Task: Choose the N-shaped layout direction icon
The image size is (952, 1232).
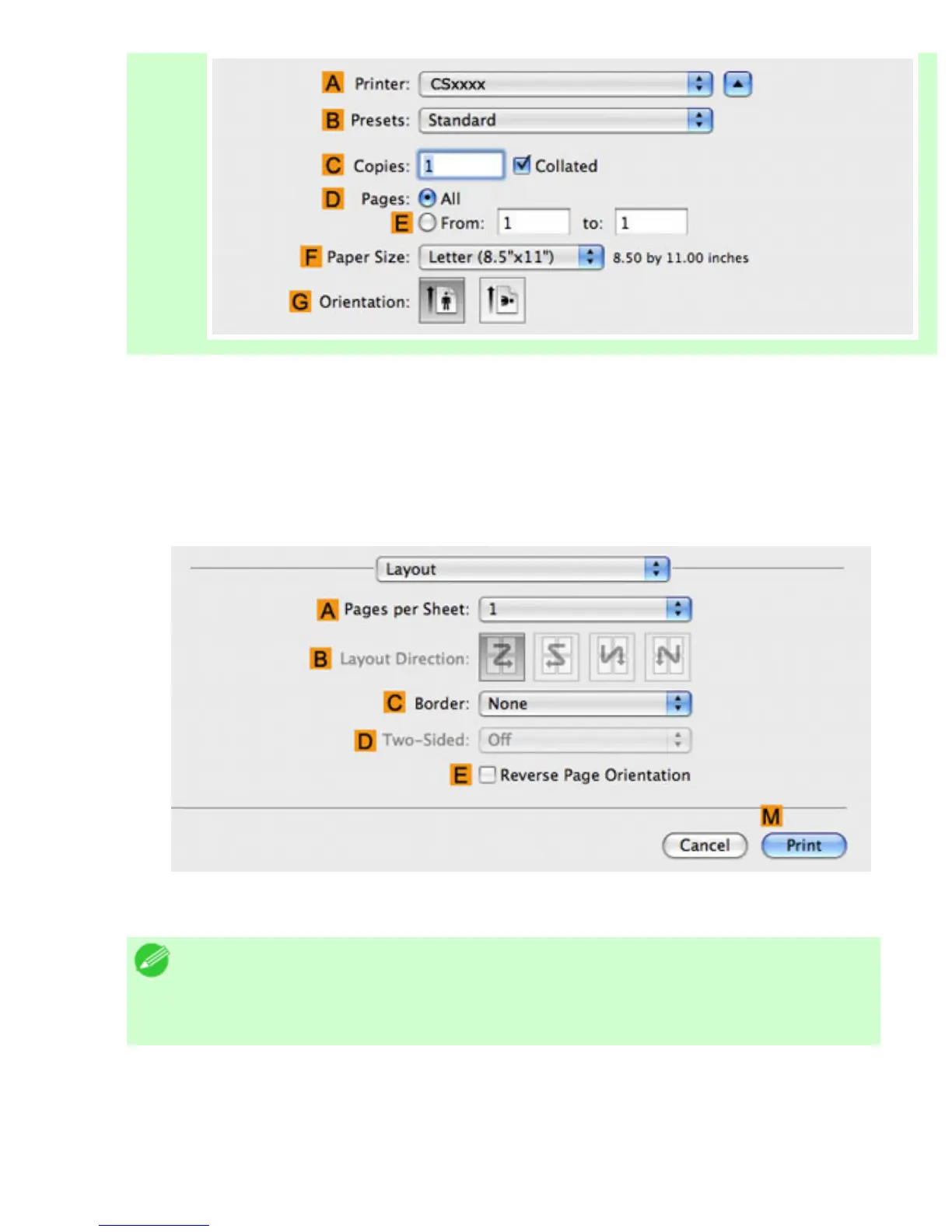Action: click(667, 656)
